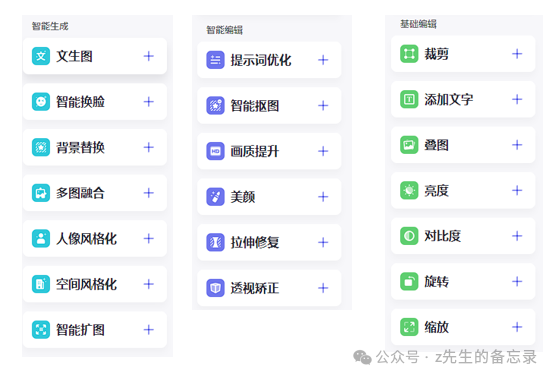The width and height of the screenshot is (555, 379).
Task: Click the 背景替换 icon
Action: (x=41, y=147)
